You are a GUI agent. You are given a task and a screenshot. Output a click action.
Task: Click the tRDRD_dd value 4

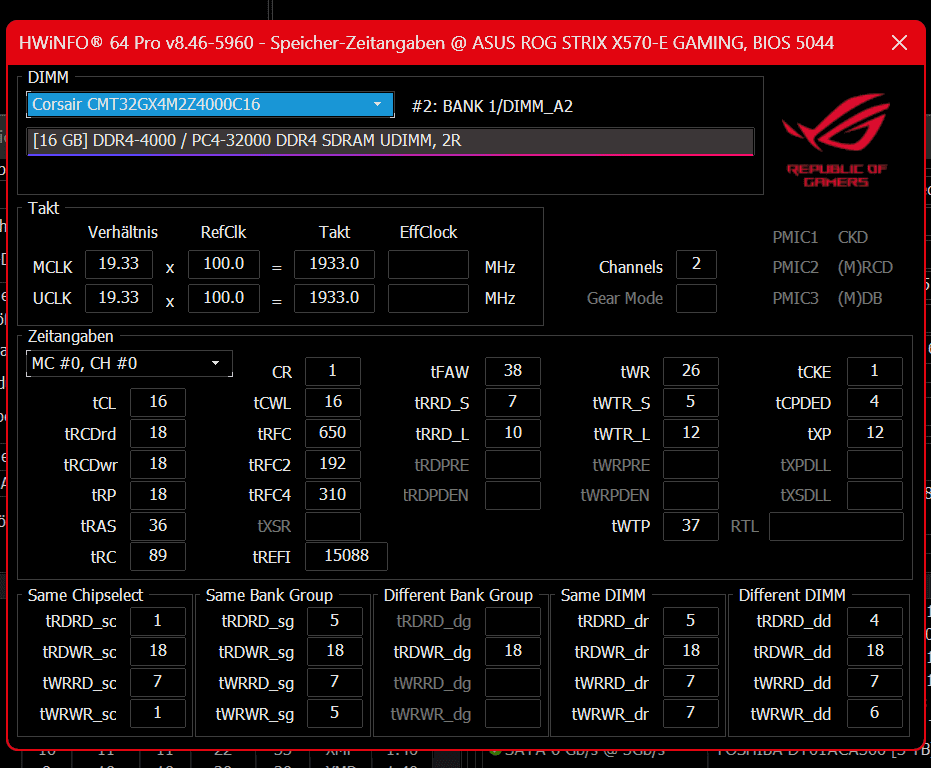click(x=875, y=621)
